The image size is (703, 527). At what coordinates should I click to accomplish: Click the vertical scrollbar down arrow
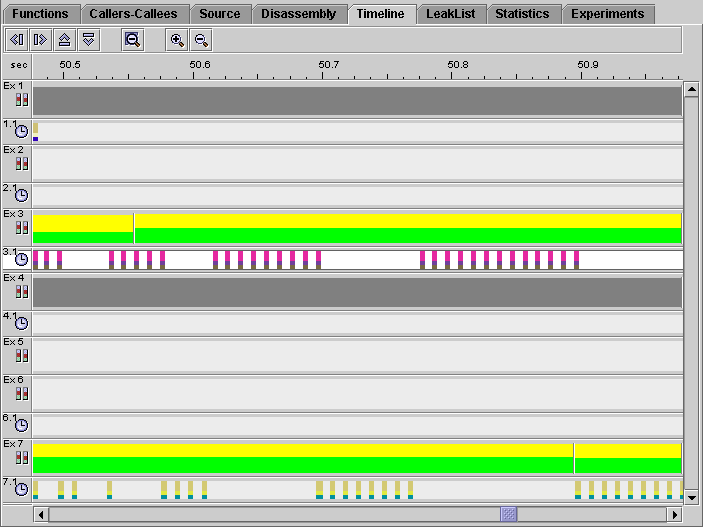[691, 497]
